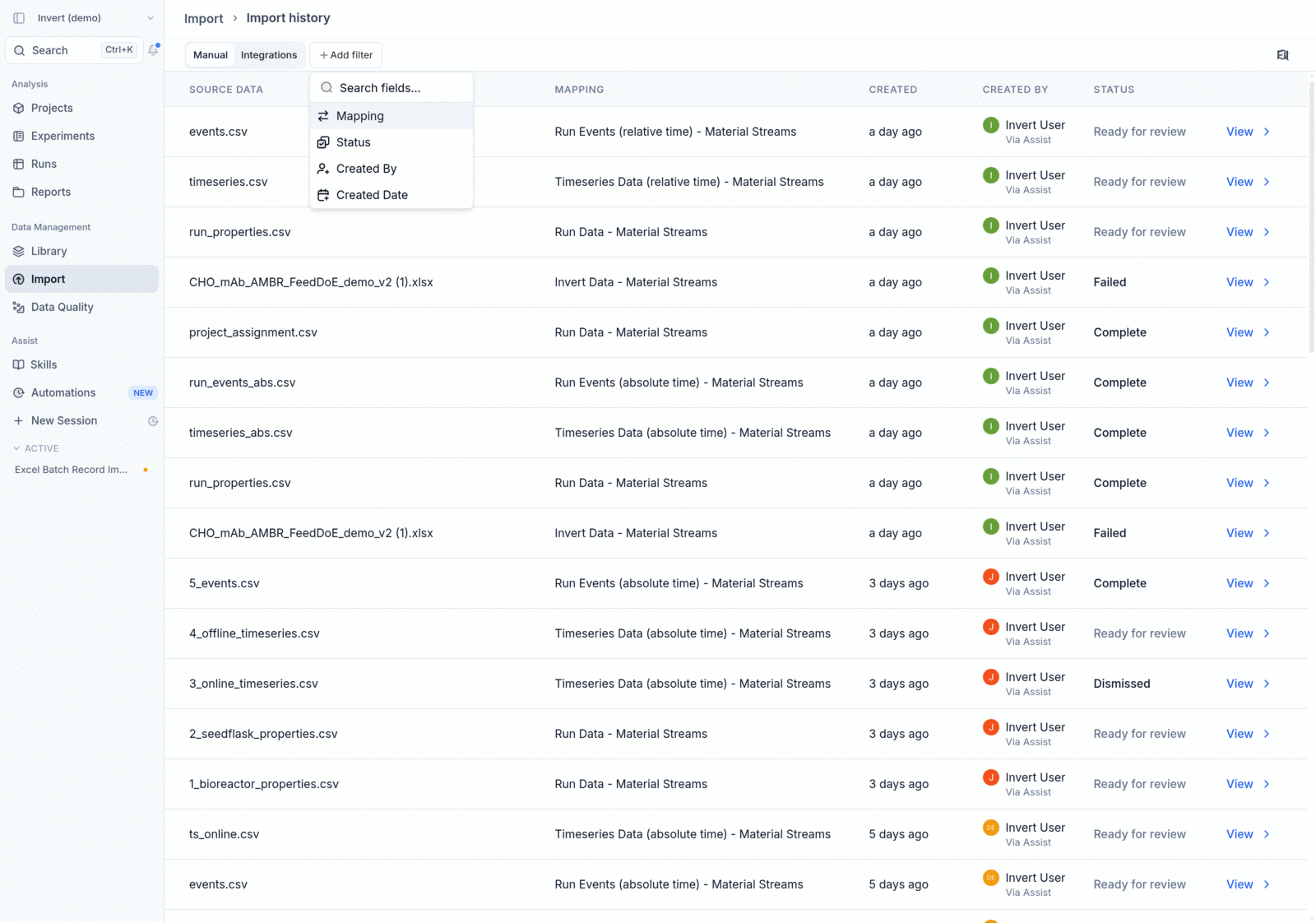
Task: Click the chevron in timeseries_abs.csv row
Action: click(x=1267, y=433)
